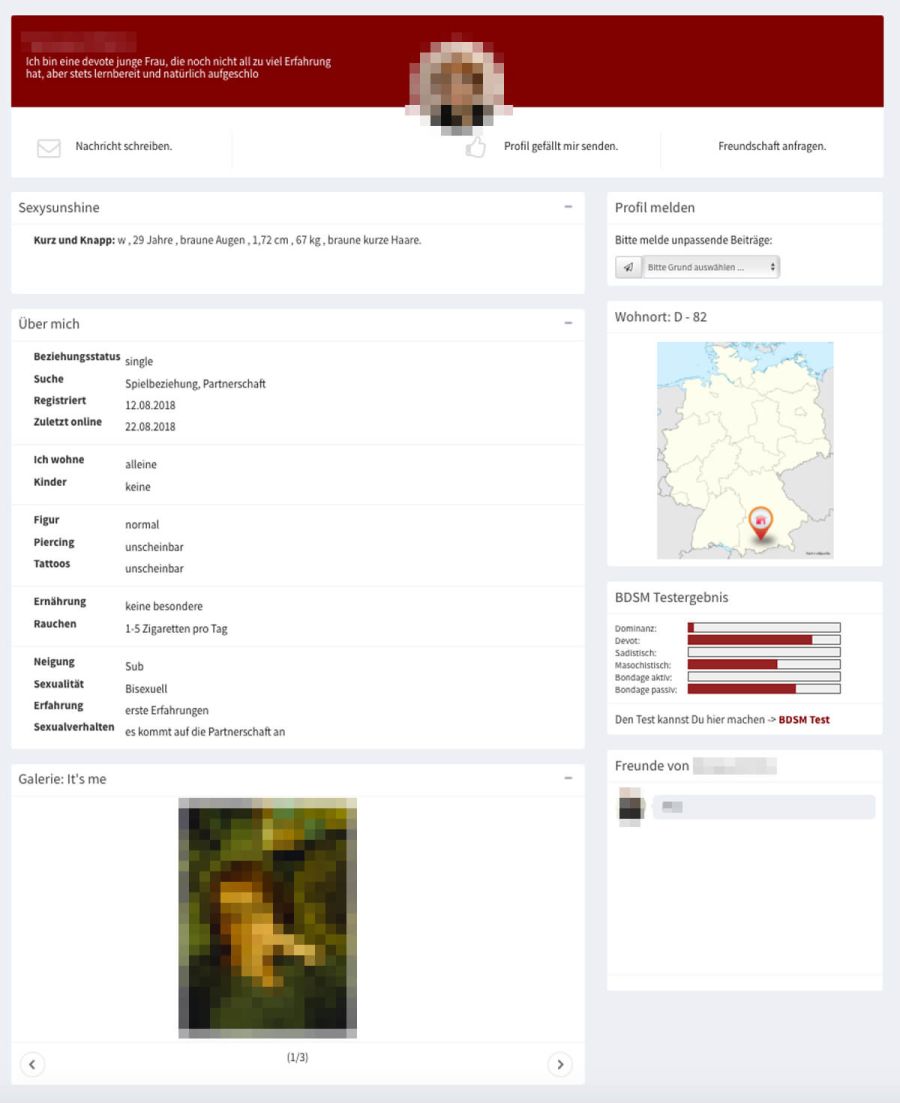This screenshot has height=1103, width=900.
Task: Click the envelope message icon
Action: [x=49, y=148]
